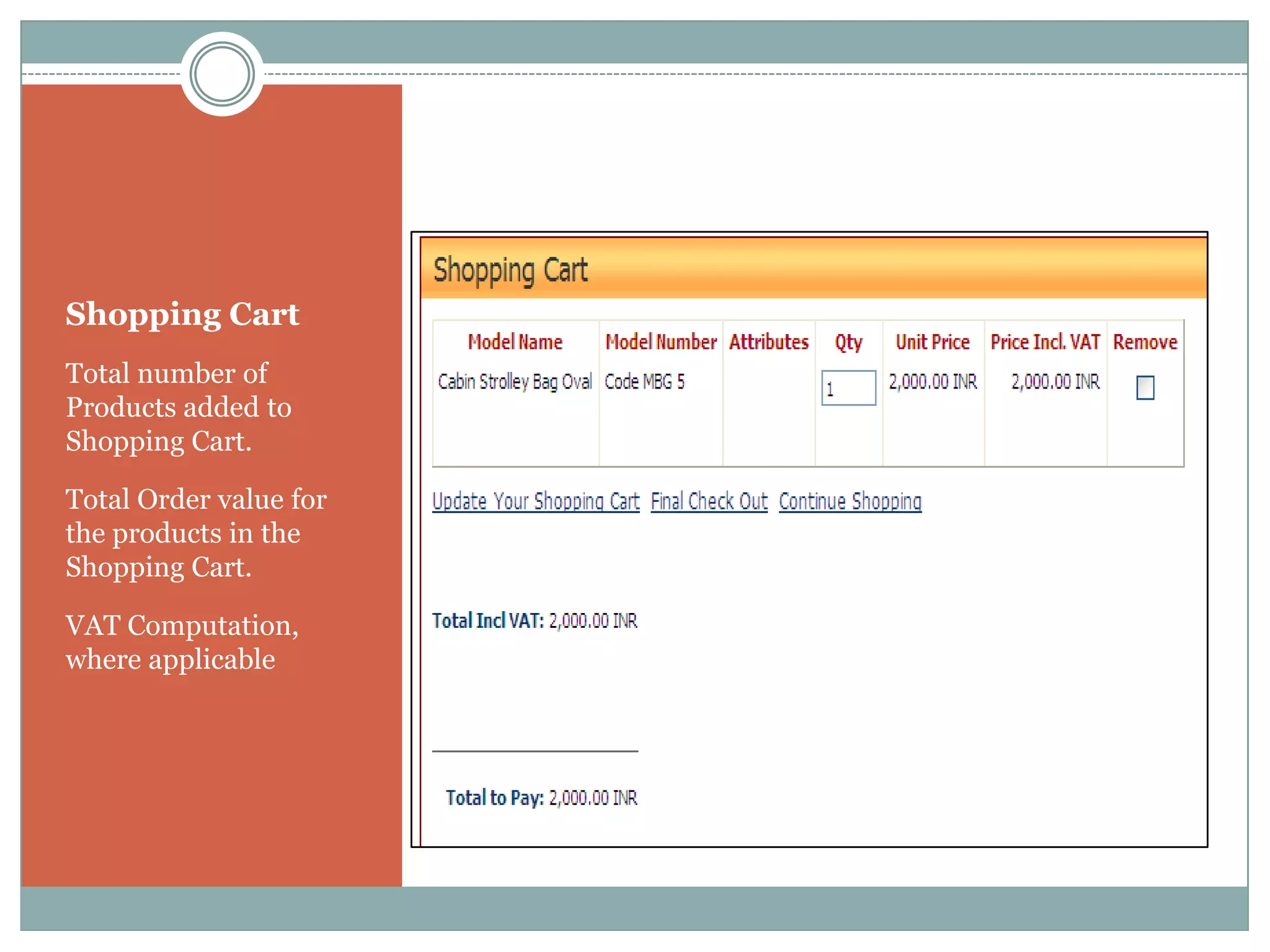1270x952 pixels.
Task: Click the Total to Pay amount line
Action: click(541, 798)
